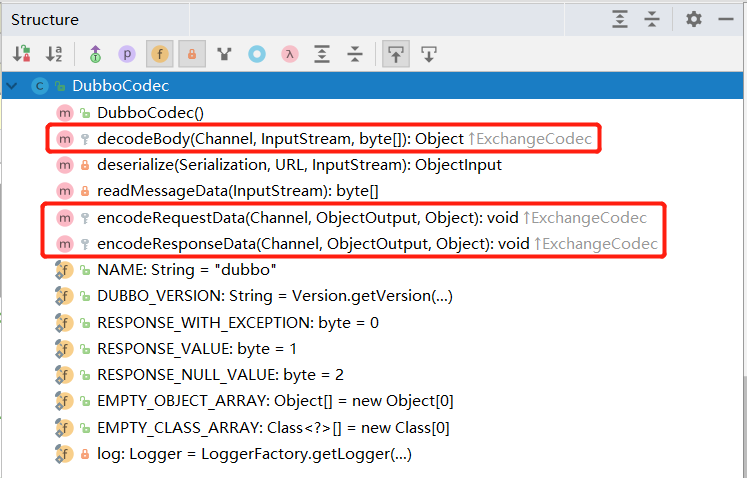Toggle Show Inherited members

(x=95, y=54)
